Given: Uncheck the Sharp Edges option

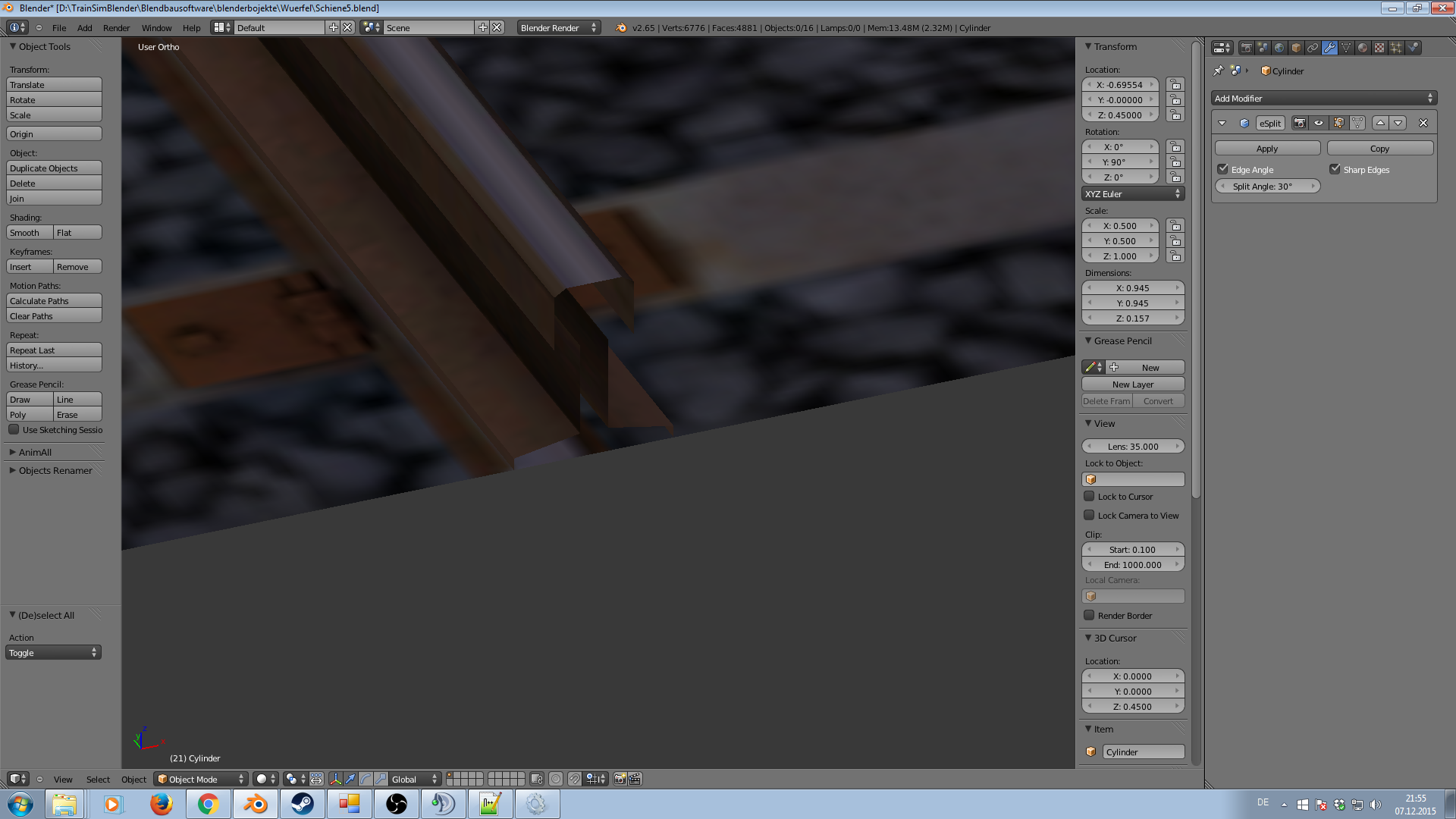Looking at the screenshot, I should (1335, 169).
